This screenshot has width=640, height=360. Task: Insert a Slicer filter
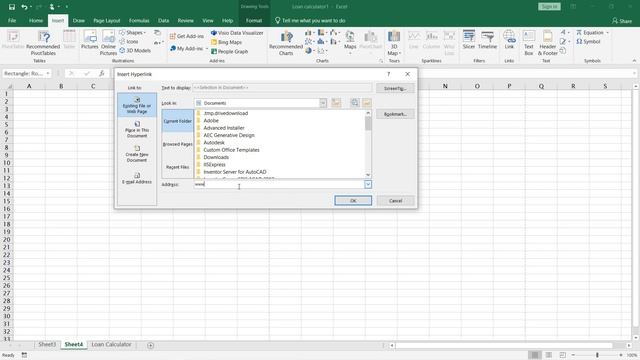click(x=469, y=40)
